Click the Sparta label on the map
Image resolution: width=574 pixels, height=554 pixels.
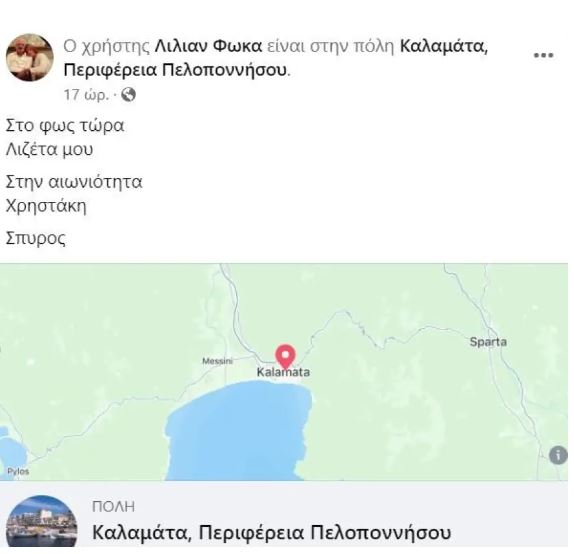pos(488,342)
